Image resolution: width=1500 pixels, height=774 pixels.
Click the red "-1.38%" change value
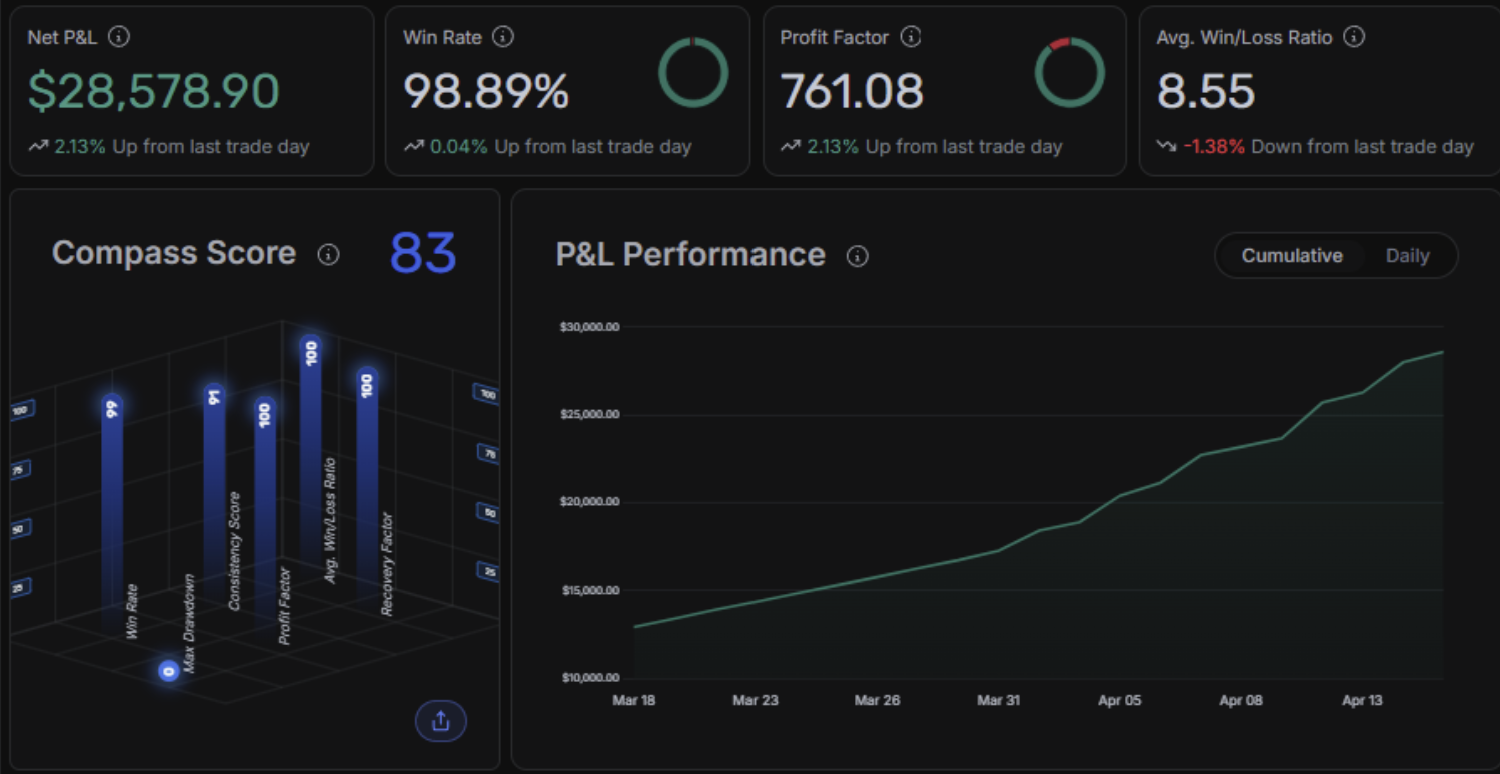[1215, 147]
